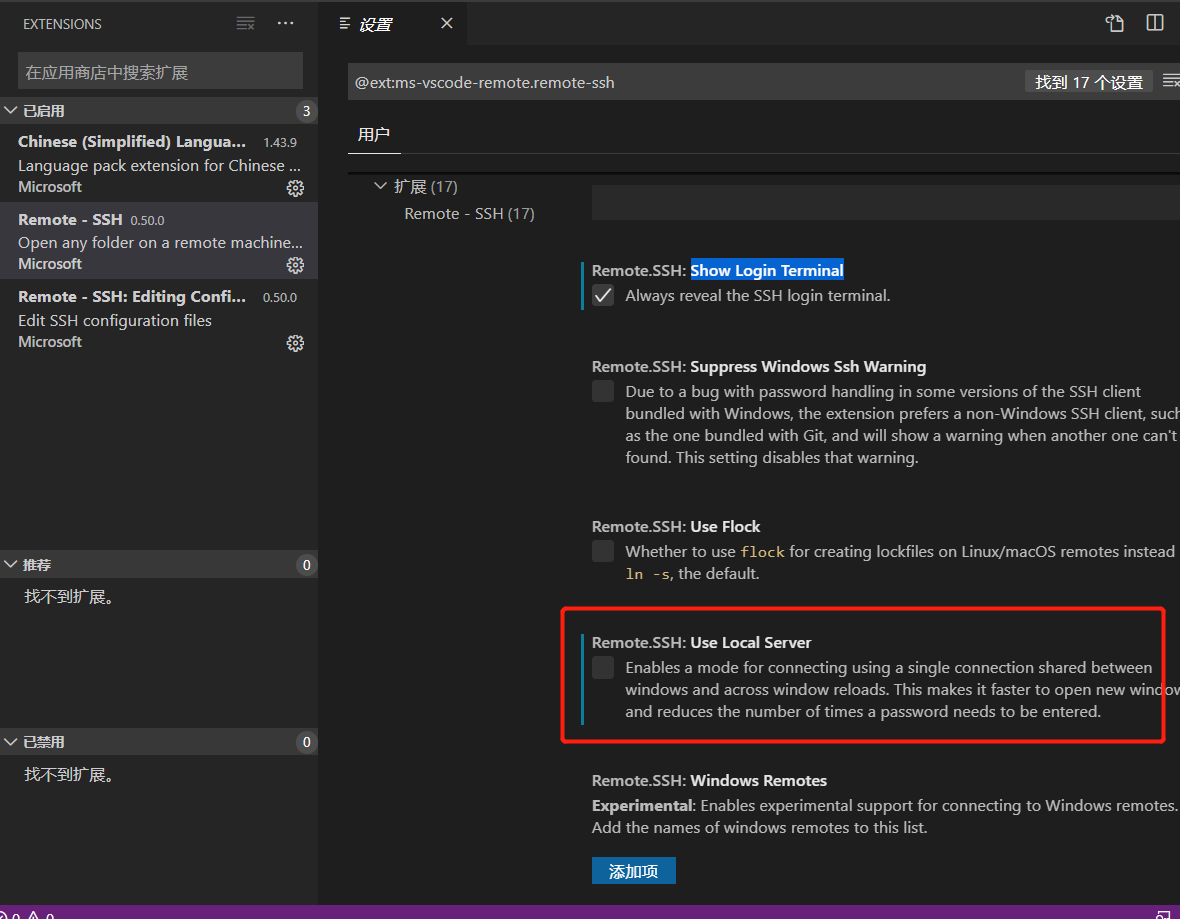Image resolution: width=1180 pixels, height=919 pixels.
Task: Click the settings search input field
Action: tap(685, 82)
